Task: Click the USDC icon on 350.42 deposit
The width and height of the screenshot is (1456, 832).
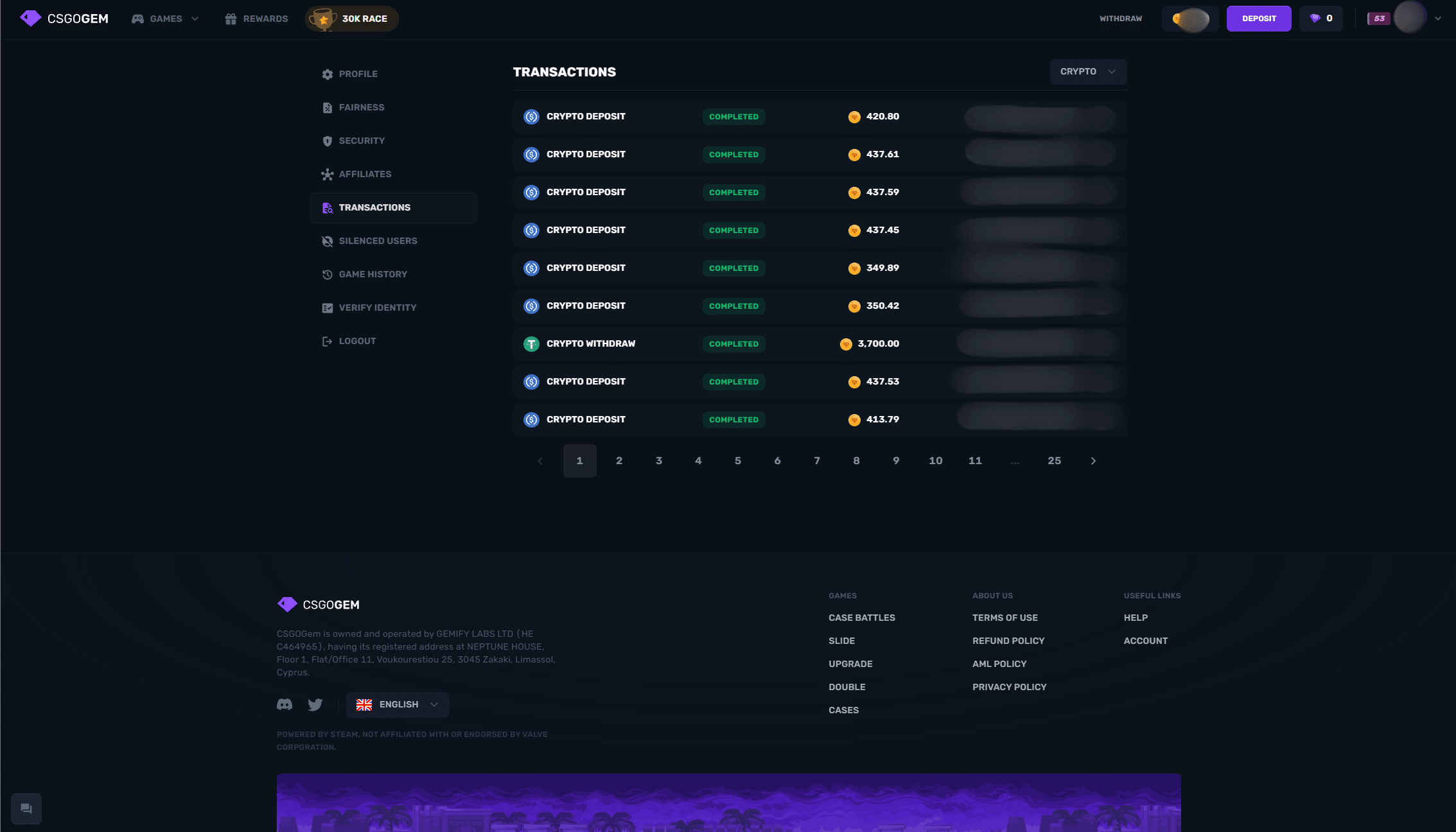Action: [x=531, y=306]
